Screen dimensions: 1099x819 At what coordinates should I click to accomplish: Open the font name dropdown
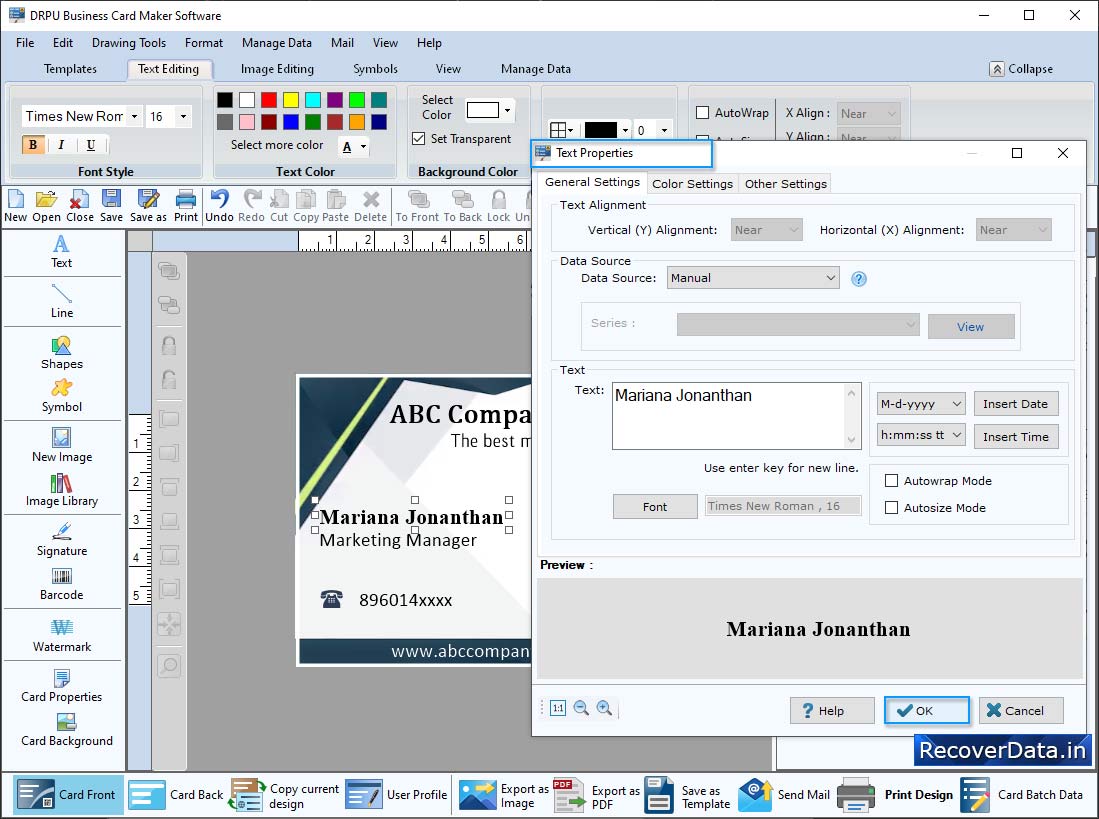tap(135, 116)
